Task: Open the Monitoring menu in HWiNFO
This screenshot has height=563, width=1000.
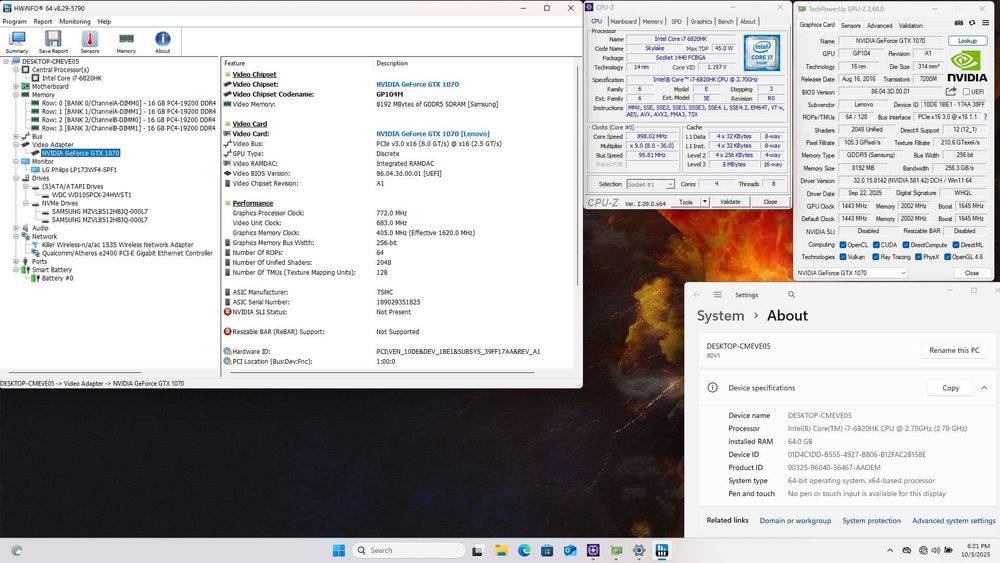Action: click(75, 22)
